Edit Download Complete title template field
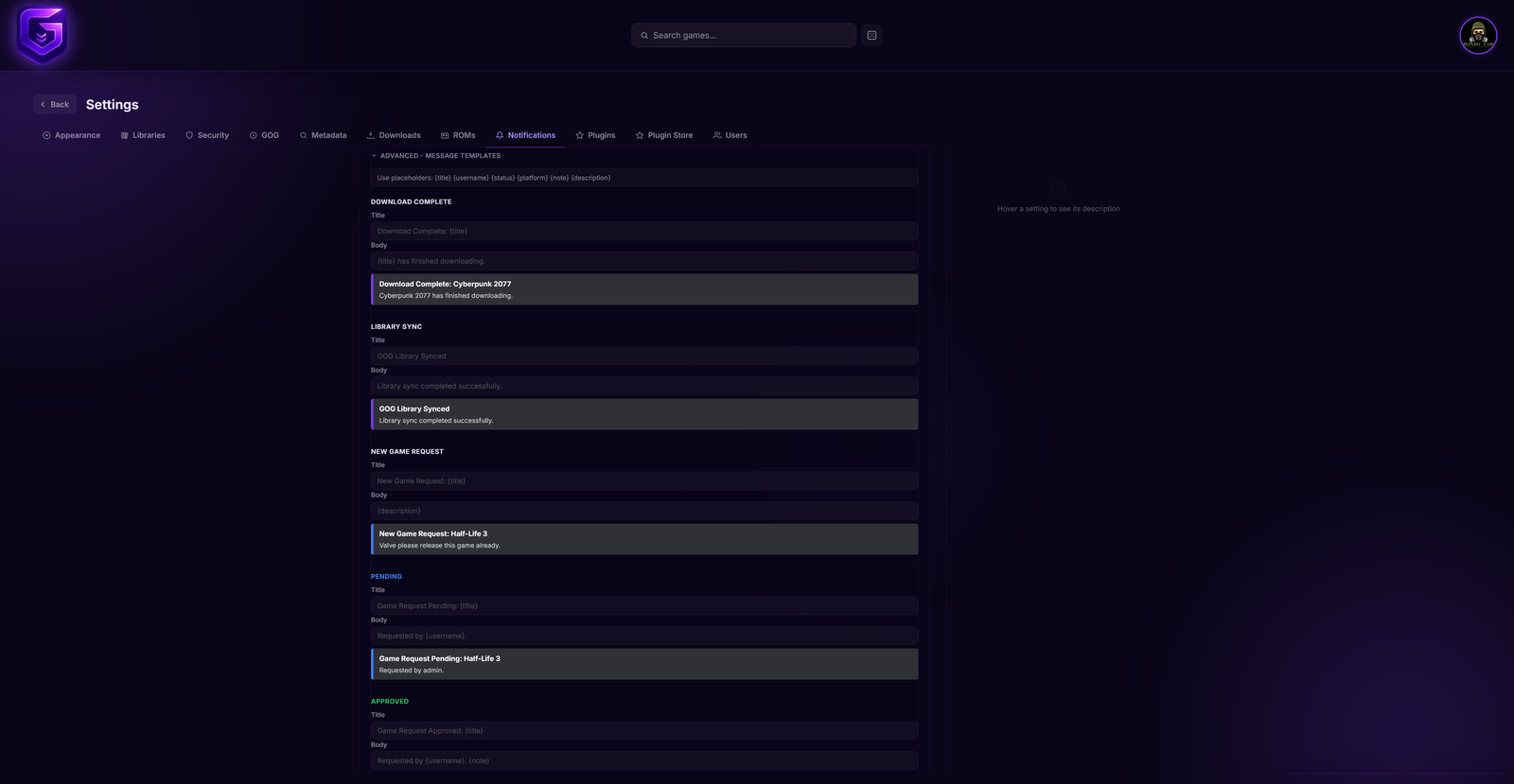Viewport: 1514px width, 784px height. 644,231
